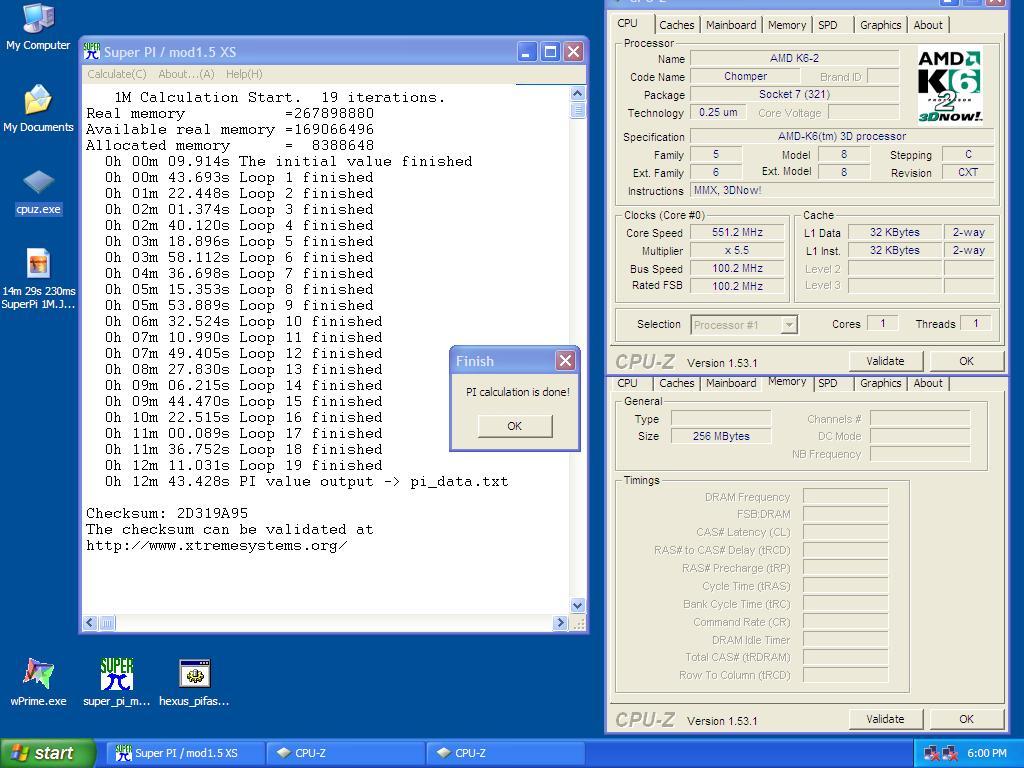The image size is (1024, 768).
Task: Open the About...(A) menu in Super PI
Action: click(186, 74)
